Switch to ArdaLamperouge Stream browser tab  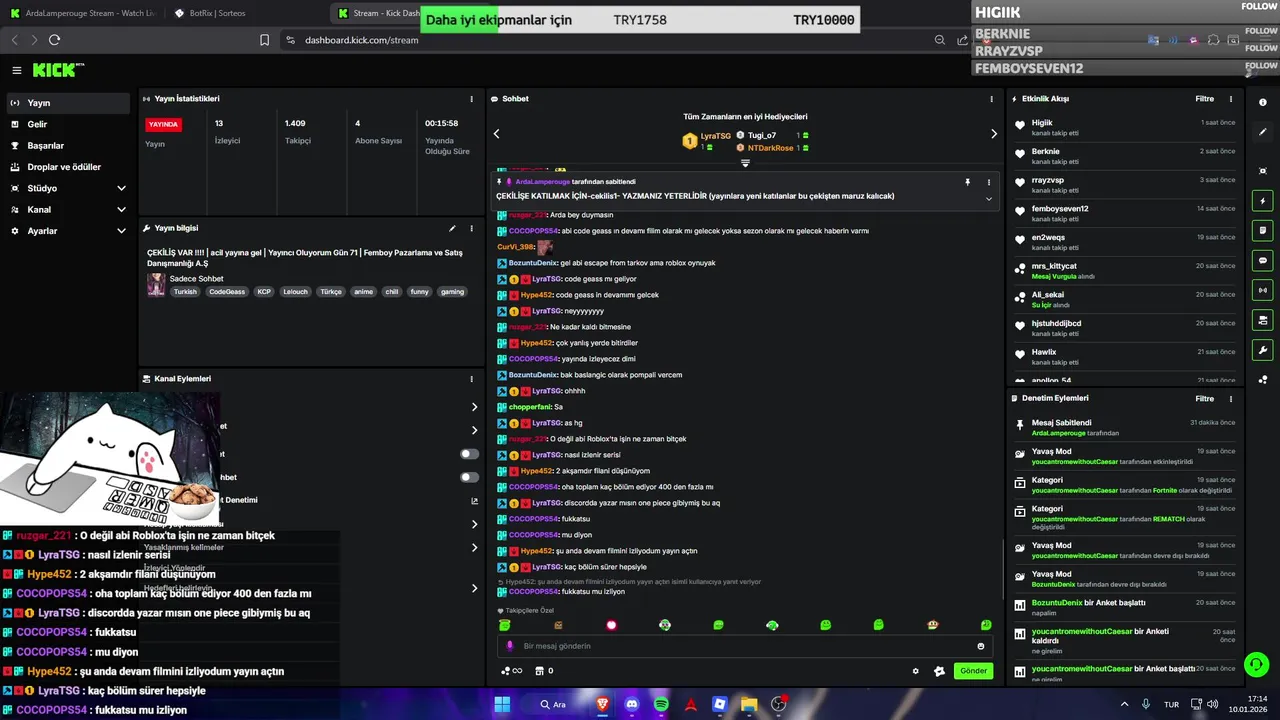click(82, 13)
